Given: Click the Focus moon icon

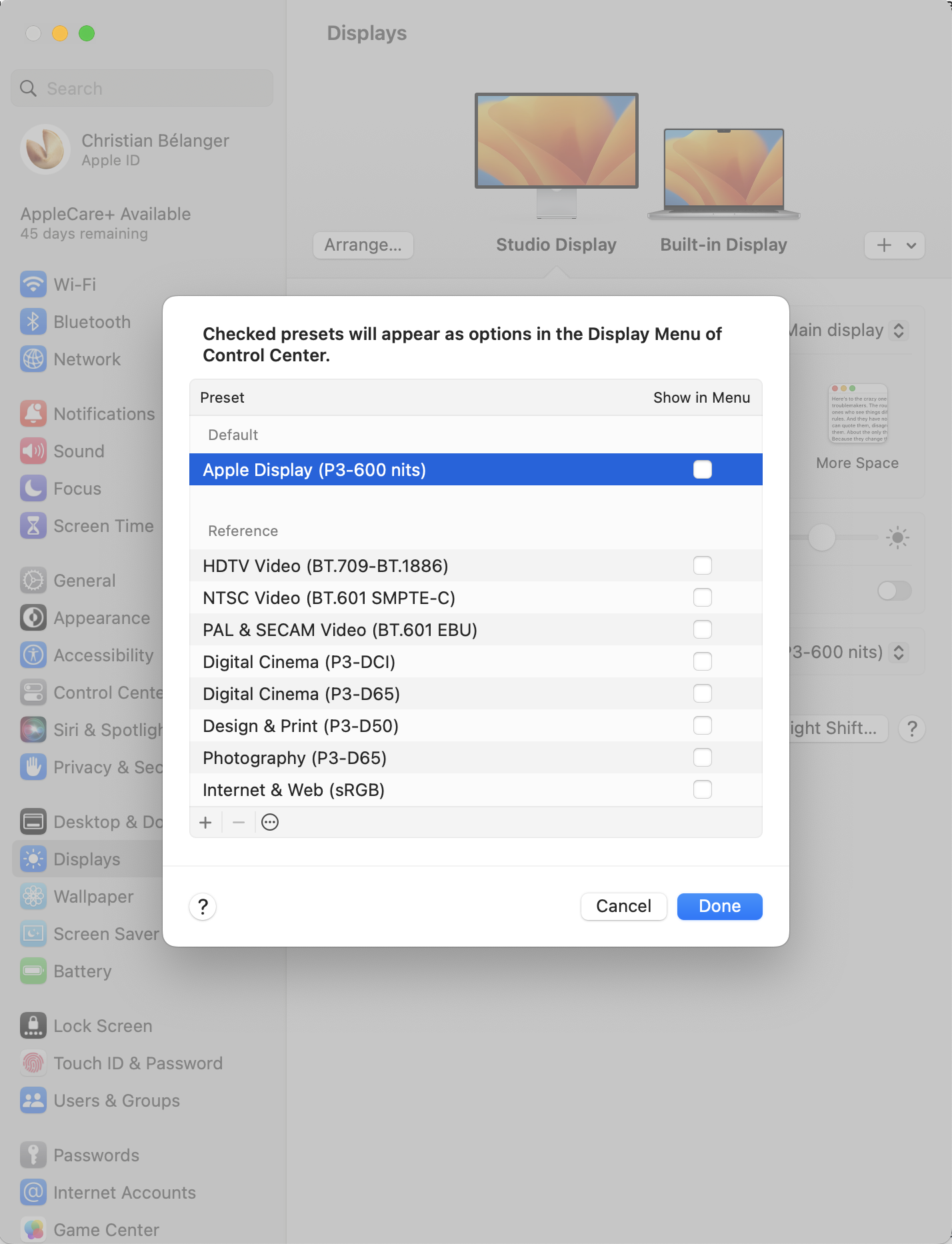Looking at the screenshot, I should tap(33, 489).
